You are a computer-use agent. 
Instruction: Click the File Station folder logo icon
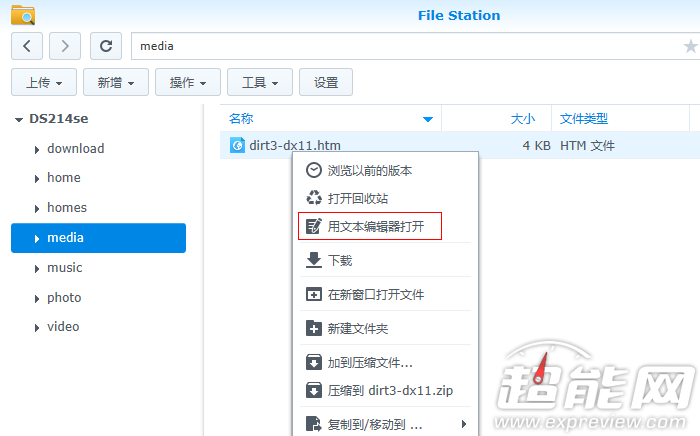click(x=23, y=15)
